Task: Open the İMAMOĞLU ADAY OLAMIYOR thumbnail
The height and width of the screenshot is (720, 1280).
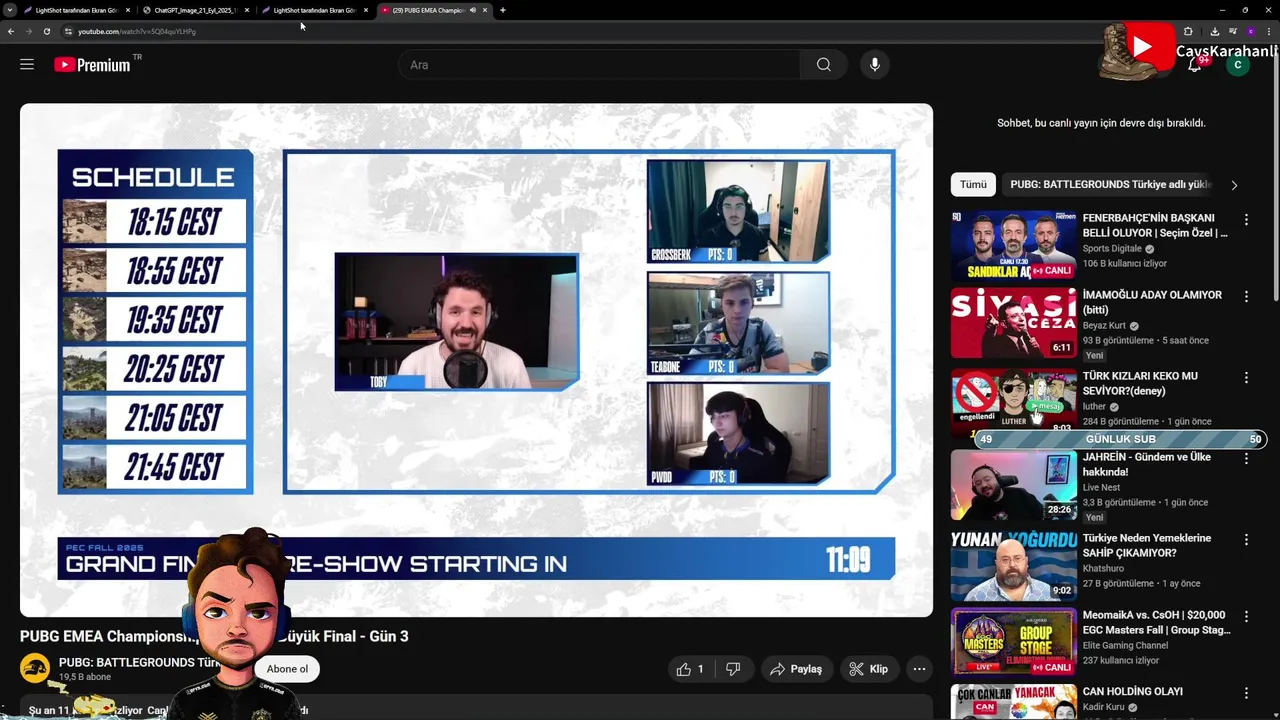Action: coord(1013,322)
